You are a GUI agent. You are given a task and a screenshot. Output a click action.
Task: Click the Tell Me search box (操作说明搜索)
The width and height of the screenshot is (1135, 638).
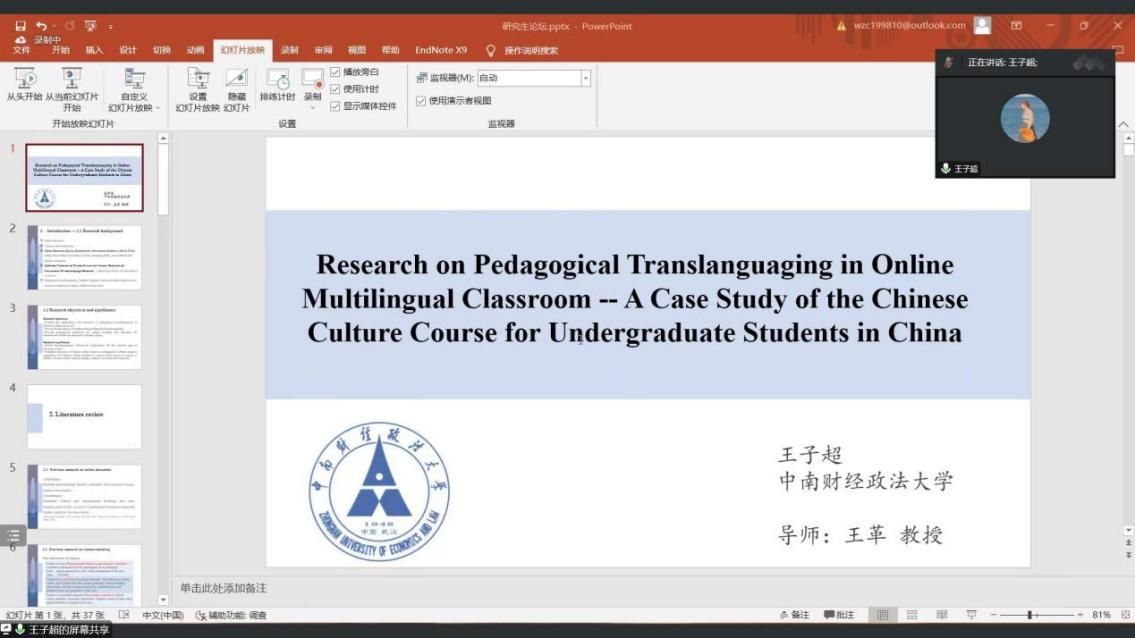pyautogui.click(x=531, y=51)
